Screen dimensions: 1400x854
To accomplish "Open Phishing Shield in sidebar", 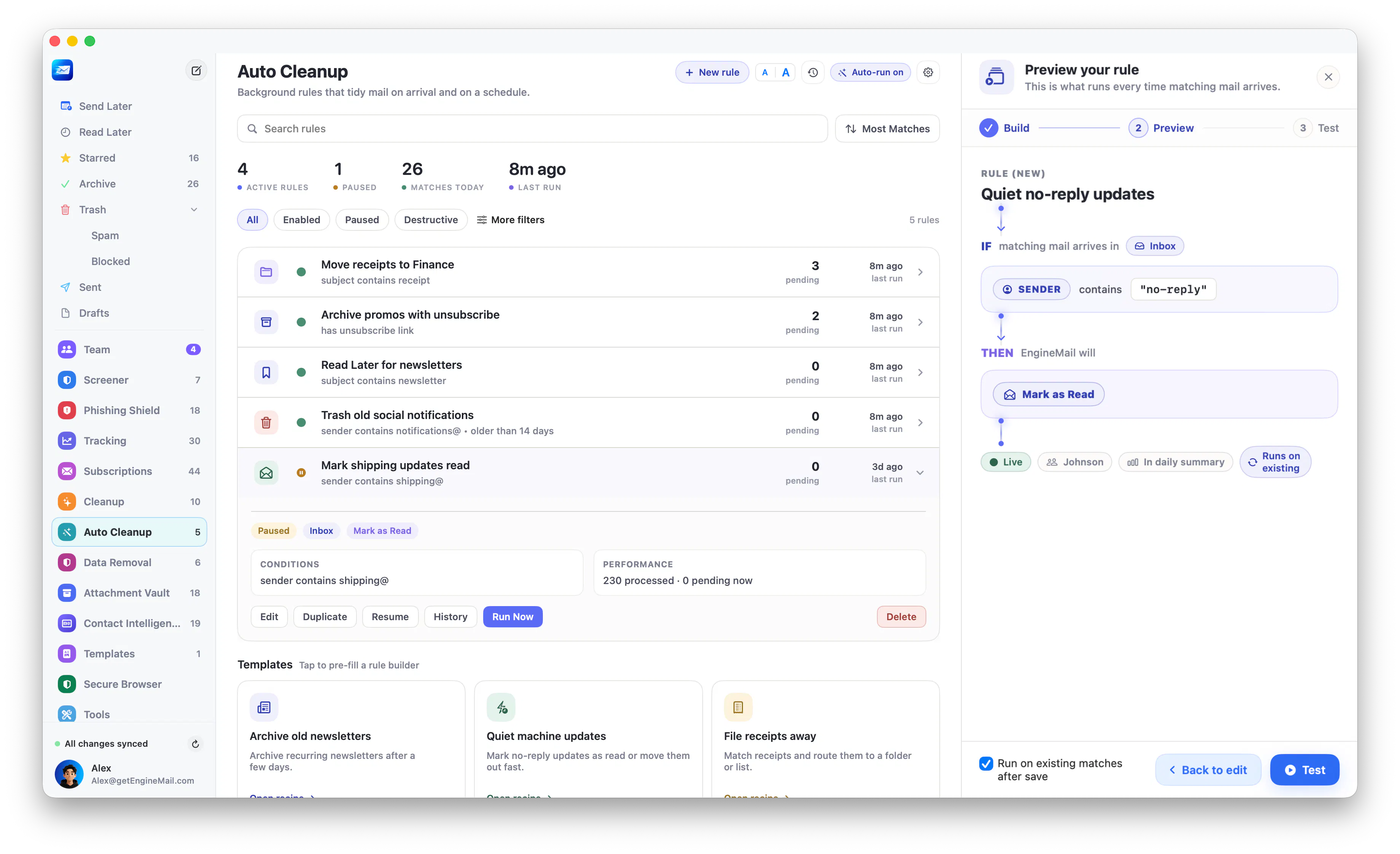I will tap(129, 411).
